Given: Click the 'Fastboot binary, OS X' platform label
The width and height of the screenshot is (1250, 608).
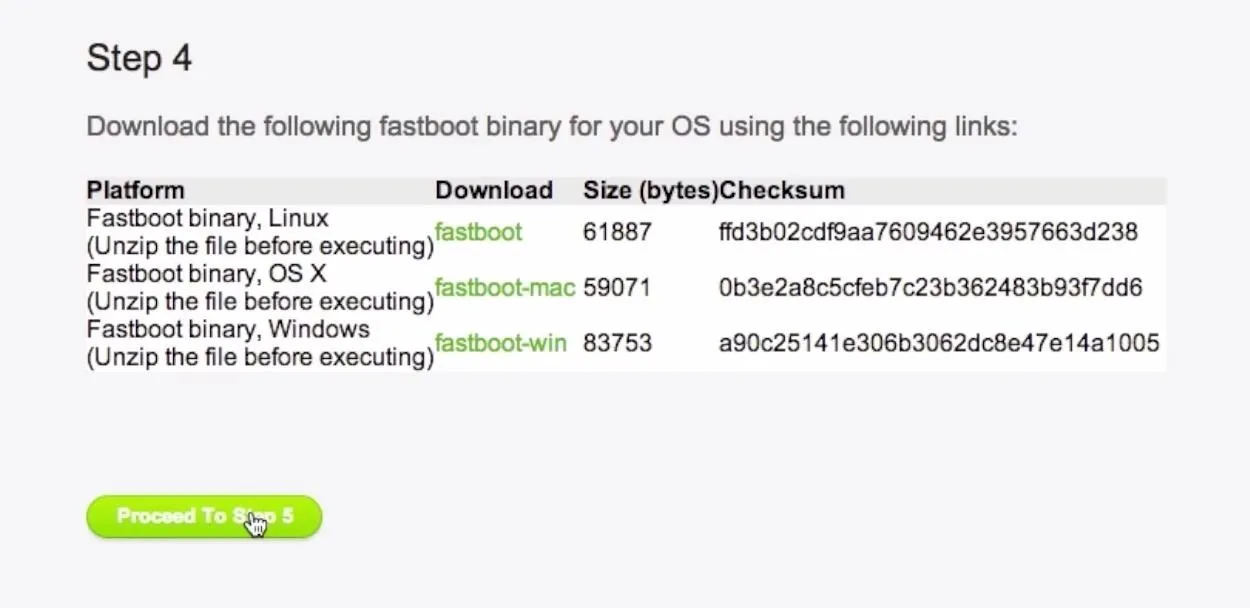Looking at the screenshot, I should click(x=207, y=273).
